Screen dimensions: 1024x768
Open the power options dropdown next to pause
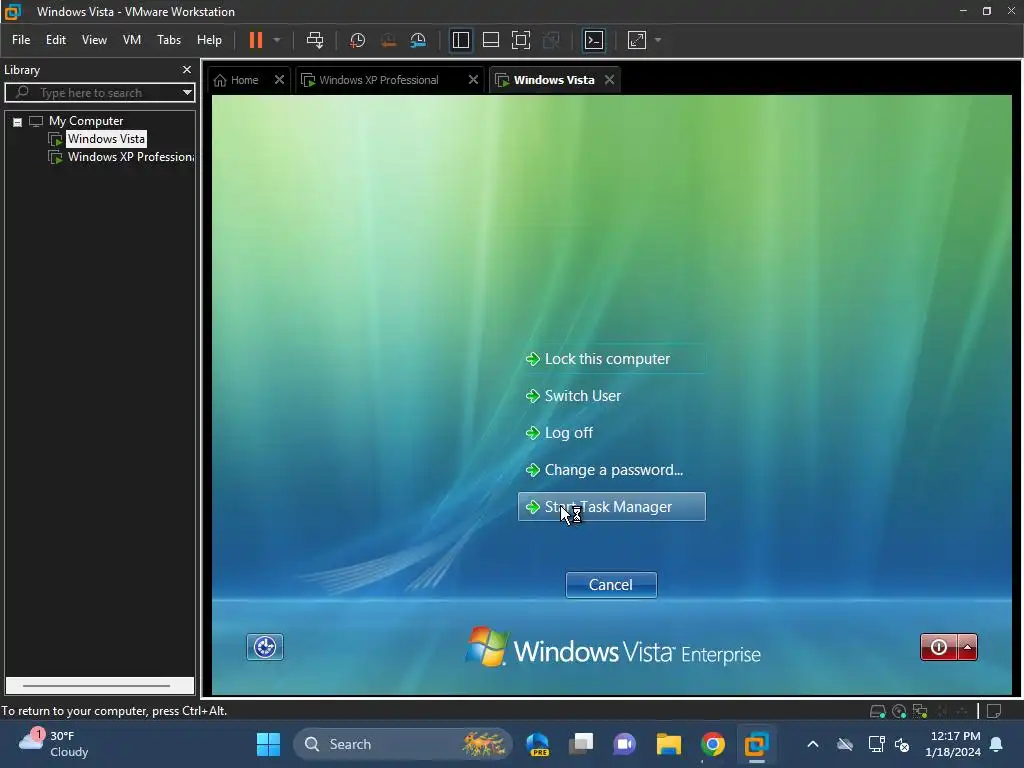(277, 40)
